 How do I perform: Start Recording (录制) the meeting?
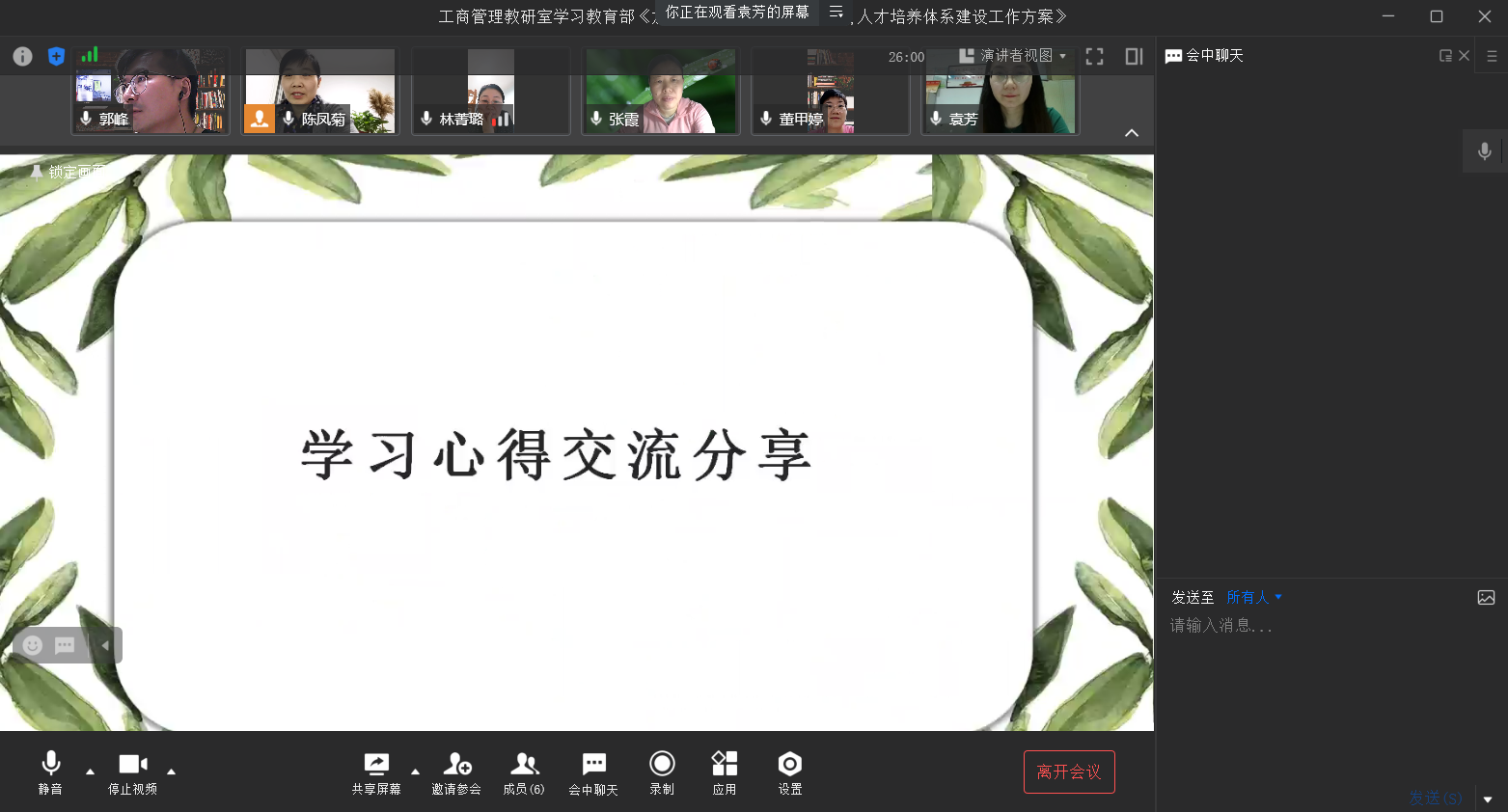click(662, 772)
